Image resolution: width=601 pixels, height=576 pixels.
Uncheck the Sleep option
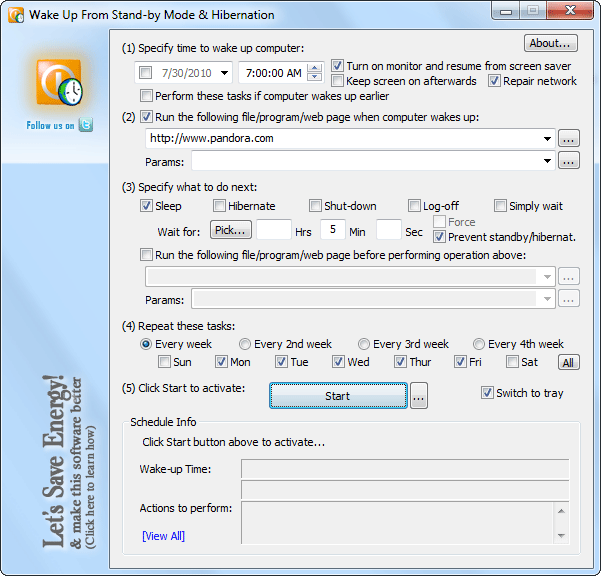coord(146,206)
